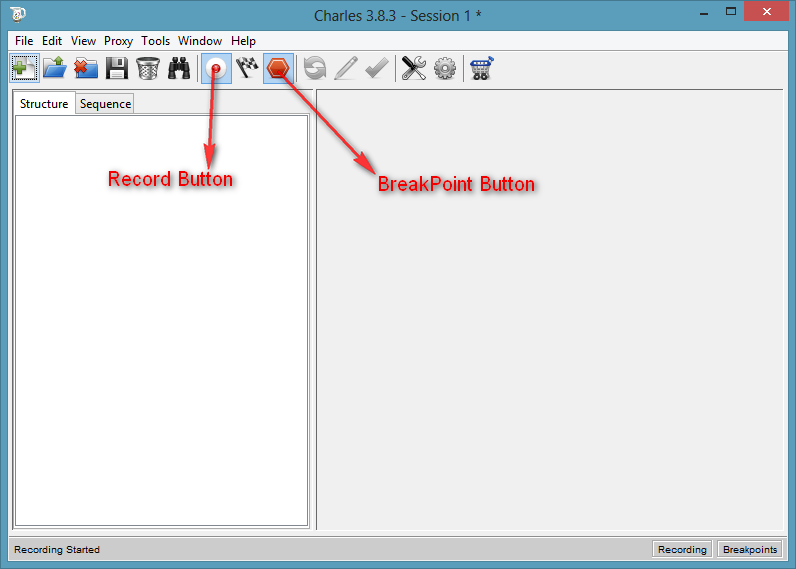
Task: Open Tools via wrench and screwdriver icon
Action: click(x=414, y=68)
